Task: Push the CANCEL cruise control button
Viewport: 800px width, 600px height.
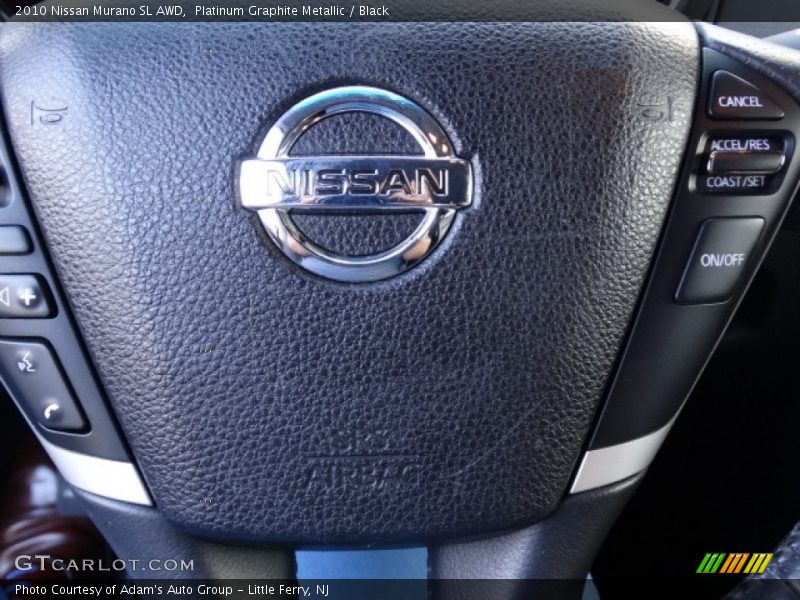Action: point(744,97)
